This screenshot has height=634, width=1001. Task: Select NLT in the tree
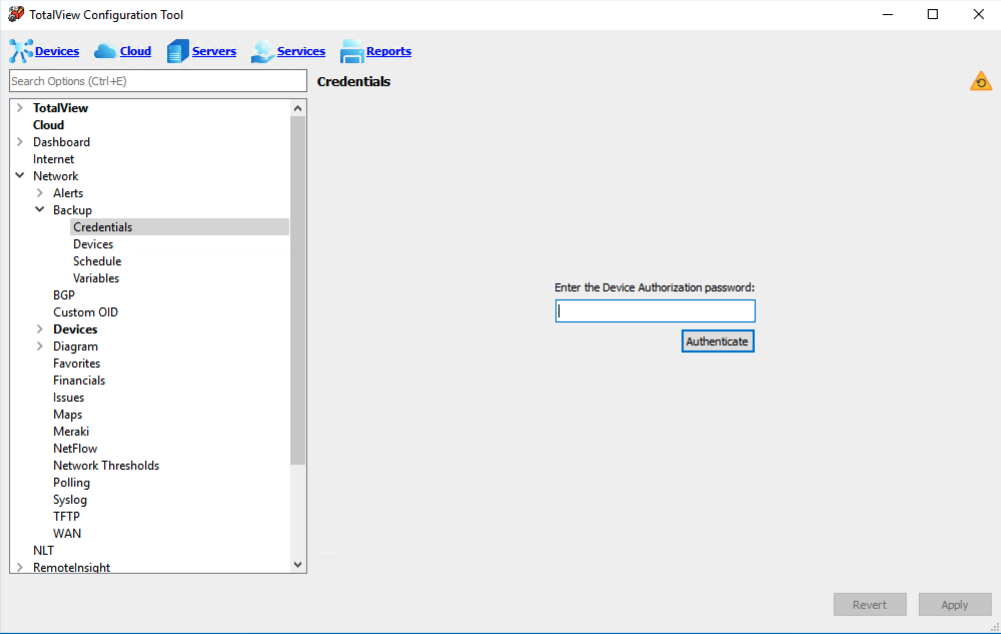tap(43, 550)
